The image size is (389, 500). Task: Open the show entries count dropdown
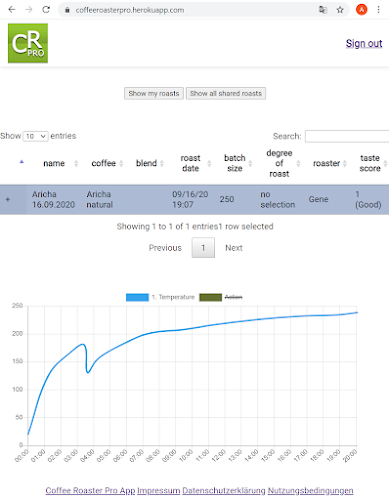click(35, 136)
